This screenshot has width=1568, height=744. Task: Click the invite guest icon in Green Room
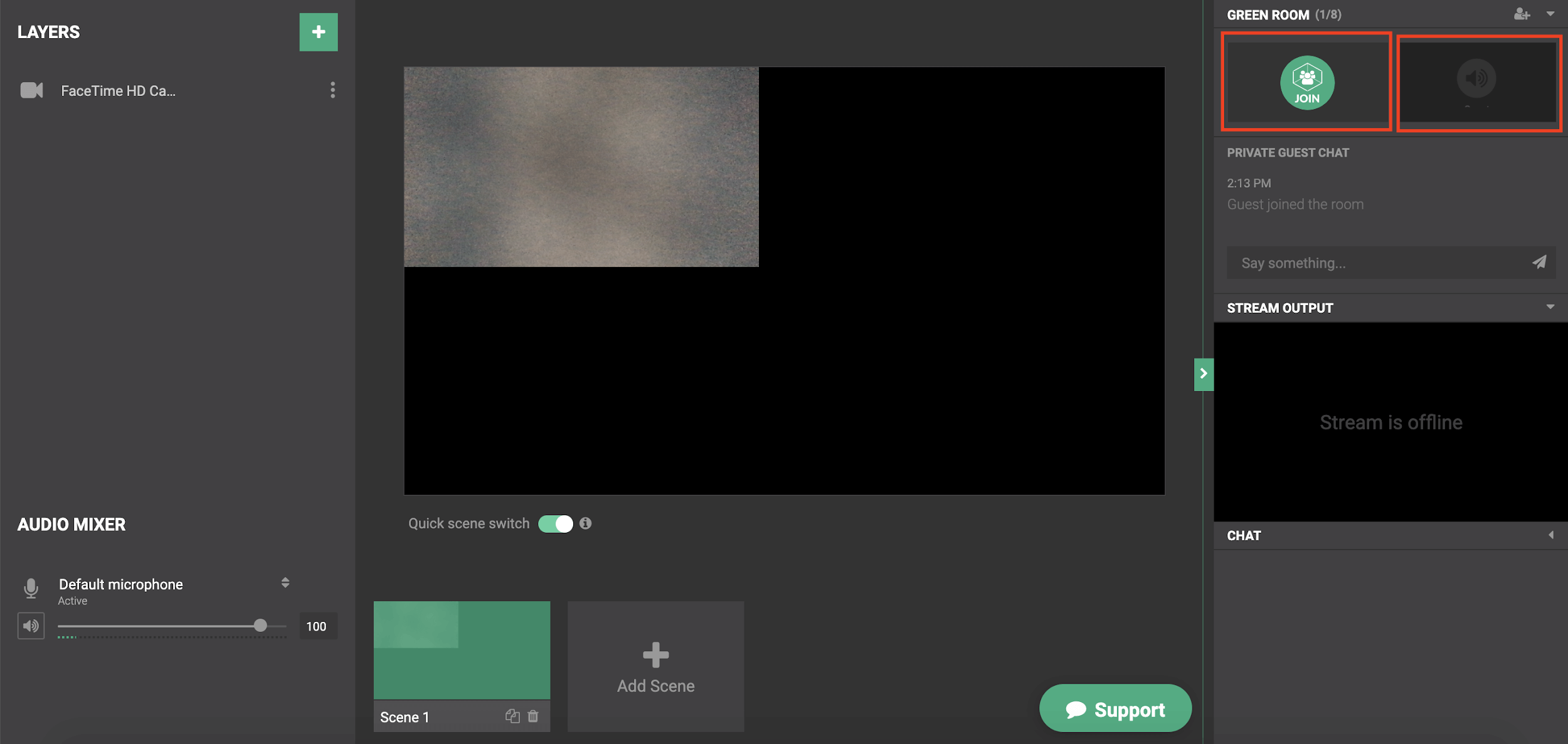pos(1522,14)
